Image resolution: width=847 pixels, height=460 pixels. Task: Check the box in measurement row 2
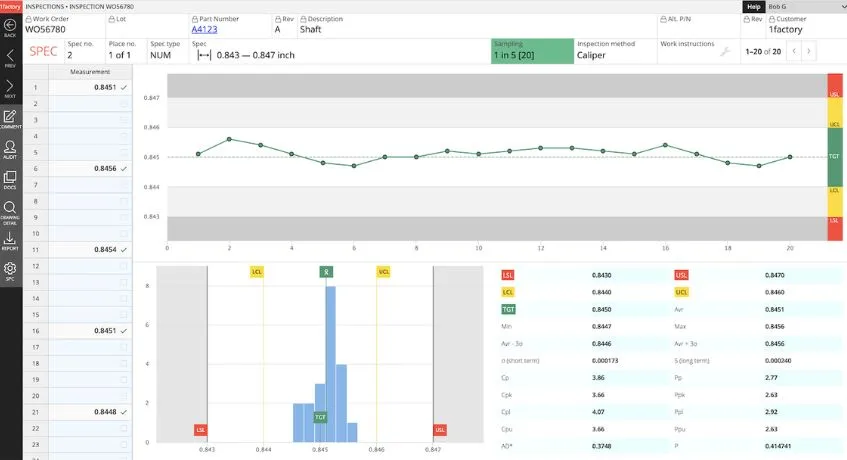[124, 104]
